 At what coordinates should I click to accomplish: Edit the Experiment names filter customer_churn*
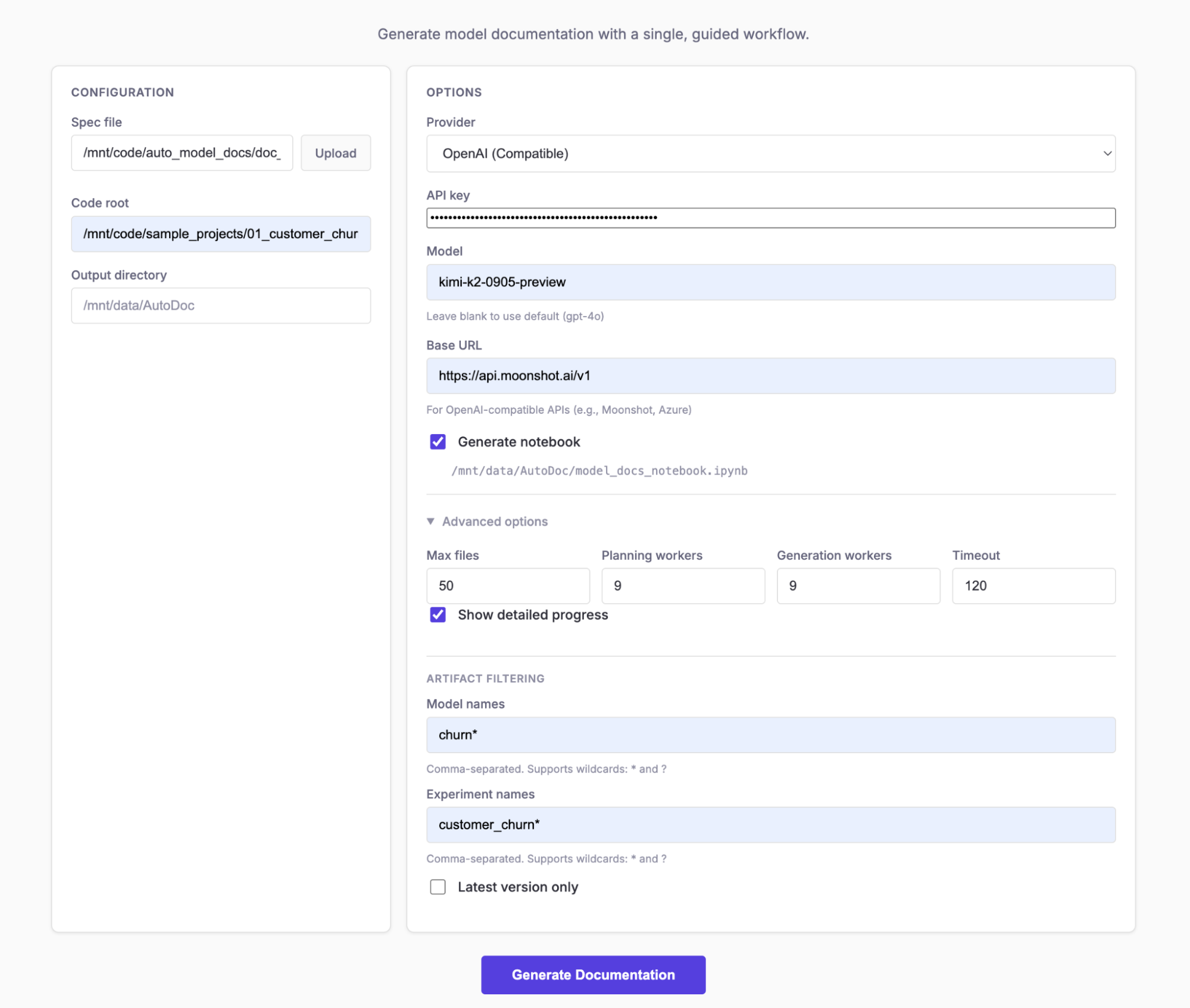(771, 825)
